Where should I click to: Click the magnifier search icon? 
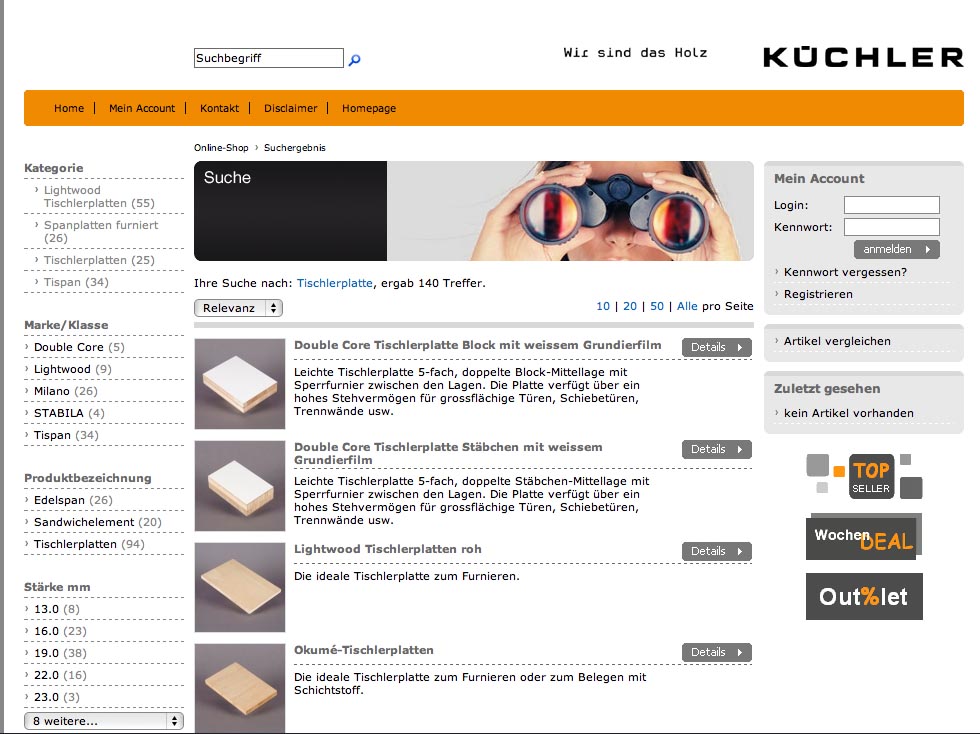click(x=354, y=60)
